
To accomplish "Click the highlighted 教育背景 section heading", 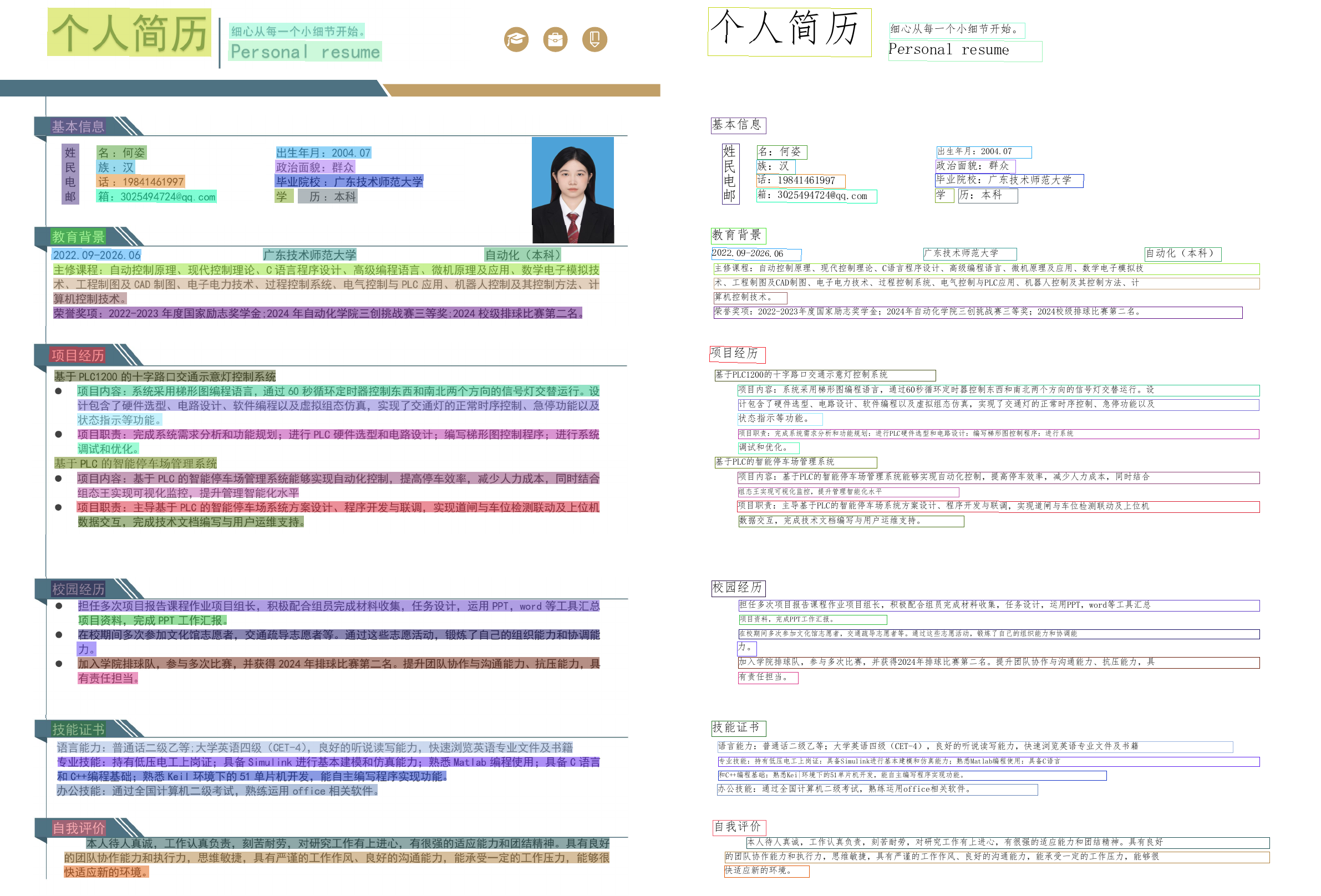I will (78, 236).
